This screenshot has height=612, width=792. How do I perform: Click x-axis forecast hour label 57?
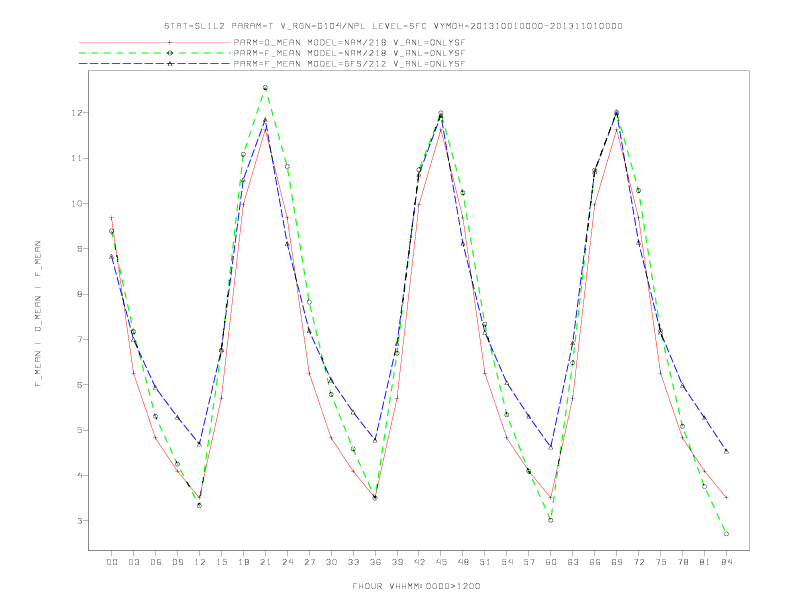click(x=529, y=562)
